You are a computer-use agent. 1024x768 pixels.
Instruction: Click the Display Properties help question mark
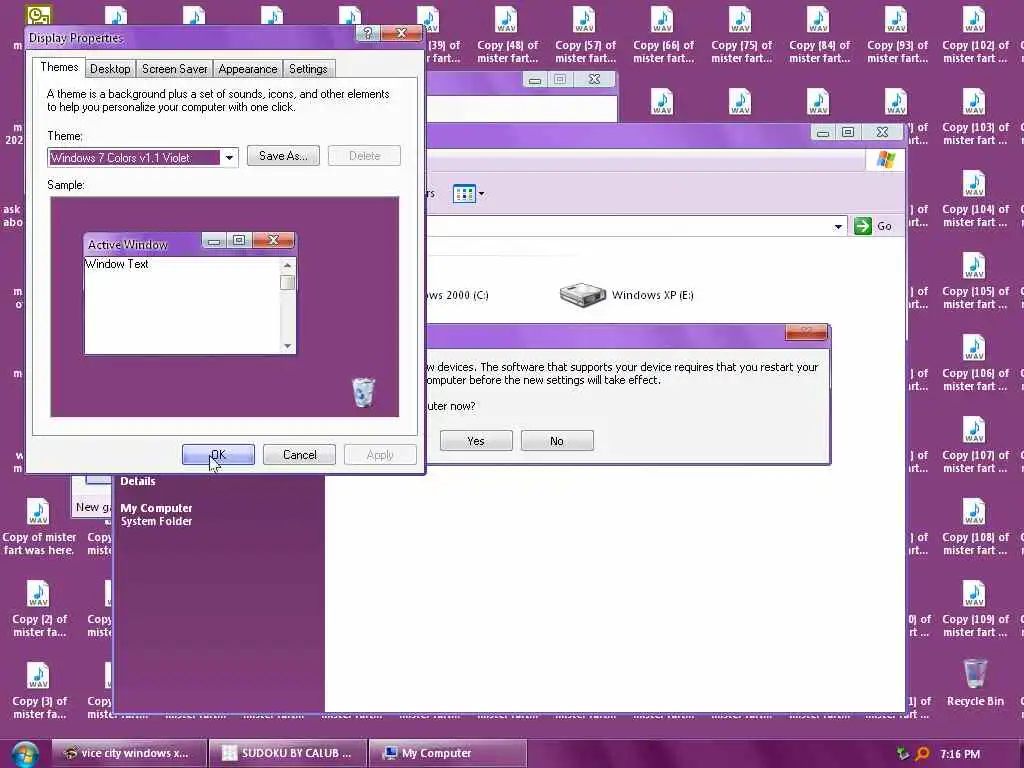click(368, 33)
